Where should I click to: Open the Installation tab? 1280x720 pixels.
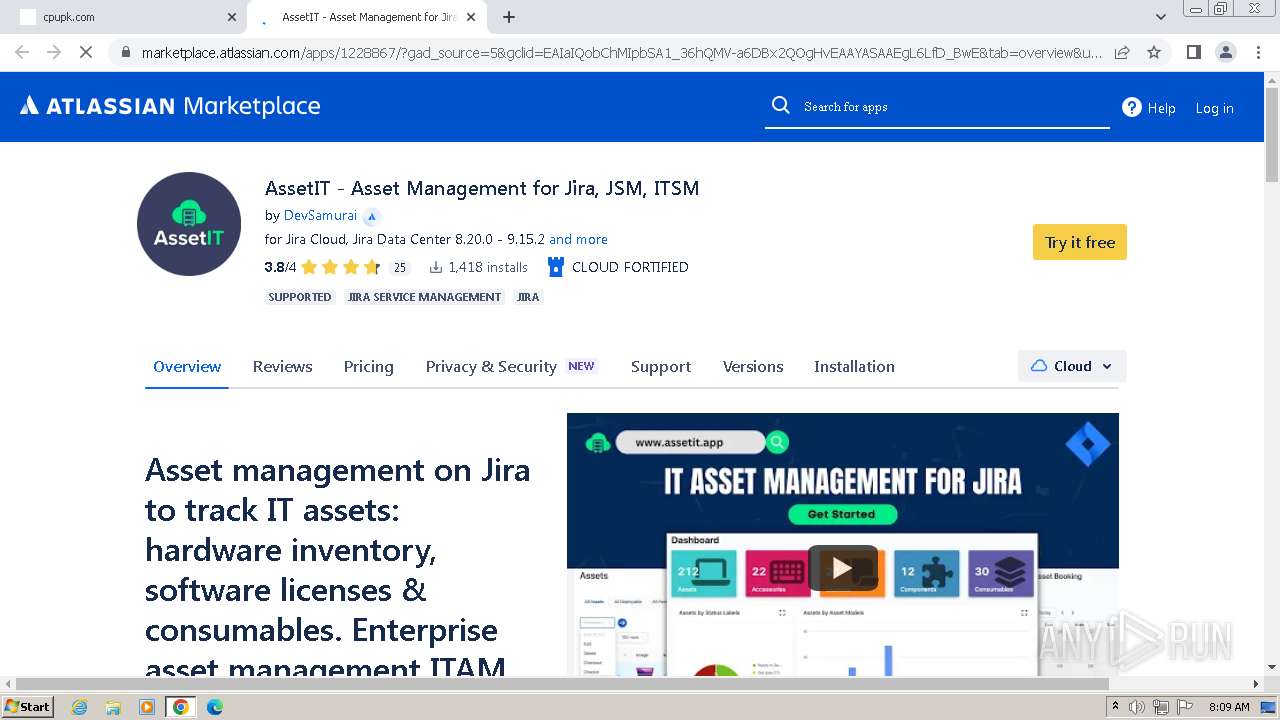[x=854, y=367]
